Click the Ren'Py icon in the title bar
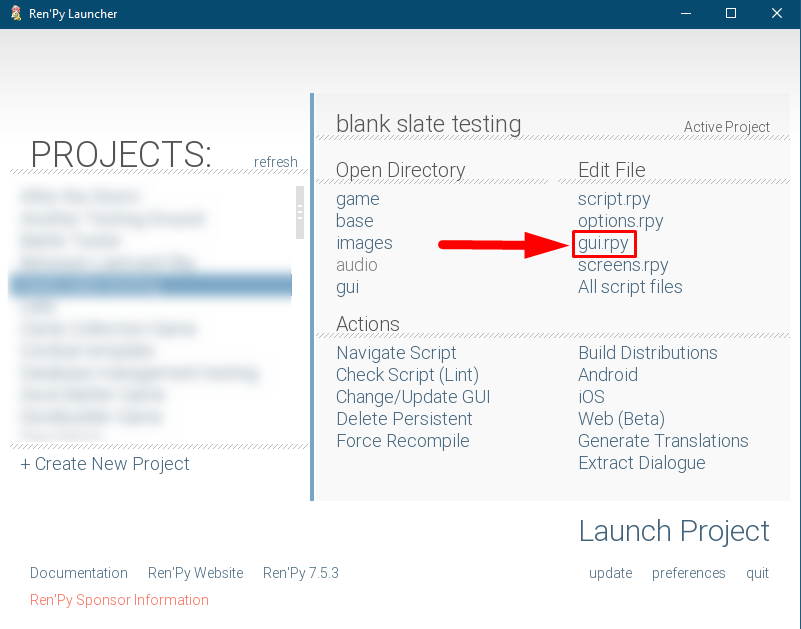 14,13
